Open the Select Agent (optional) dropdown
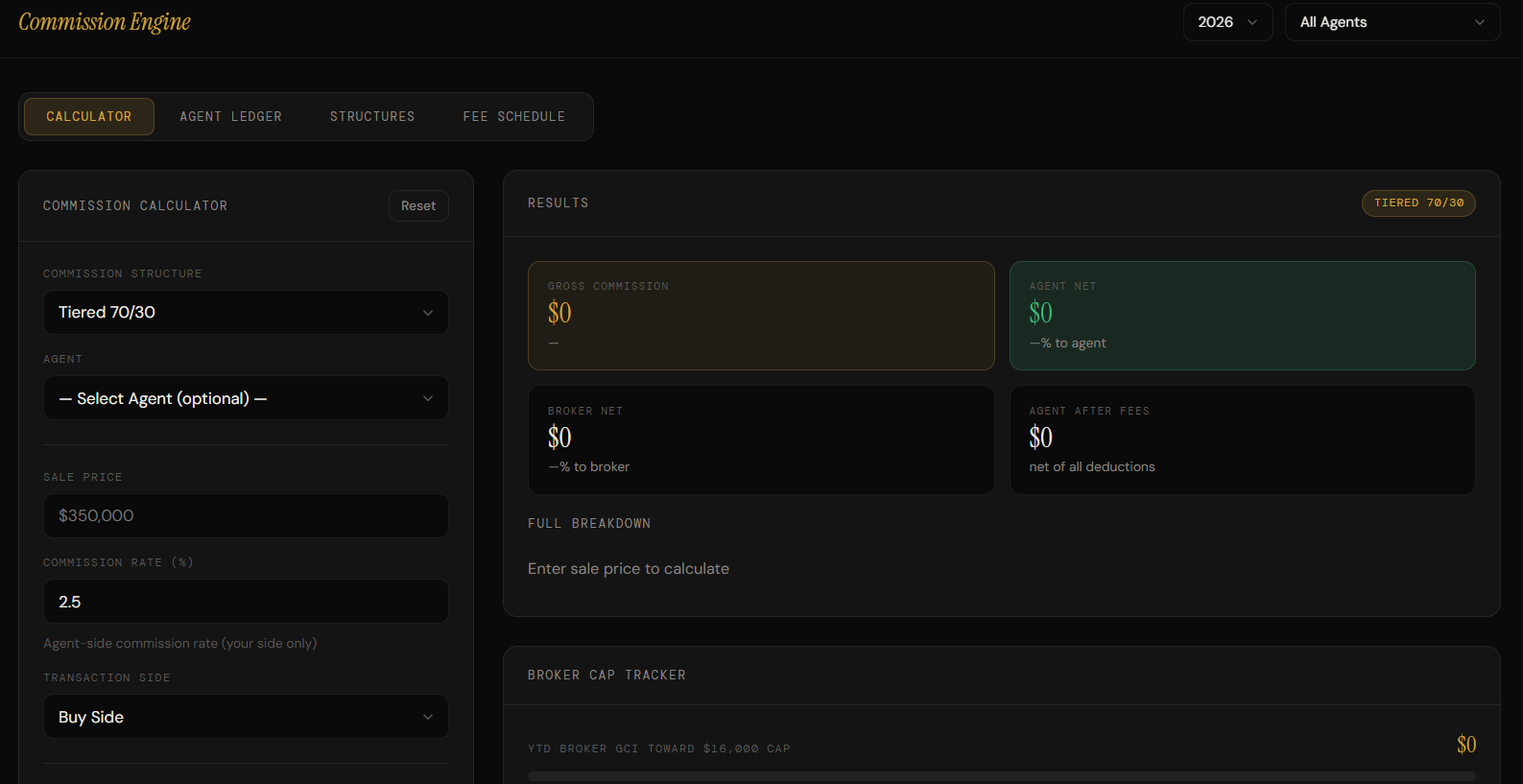This screenshot has height=784, width=1523. pos(246,398)
